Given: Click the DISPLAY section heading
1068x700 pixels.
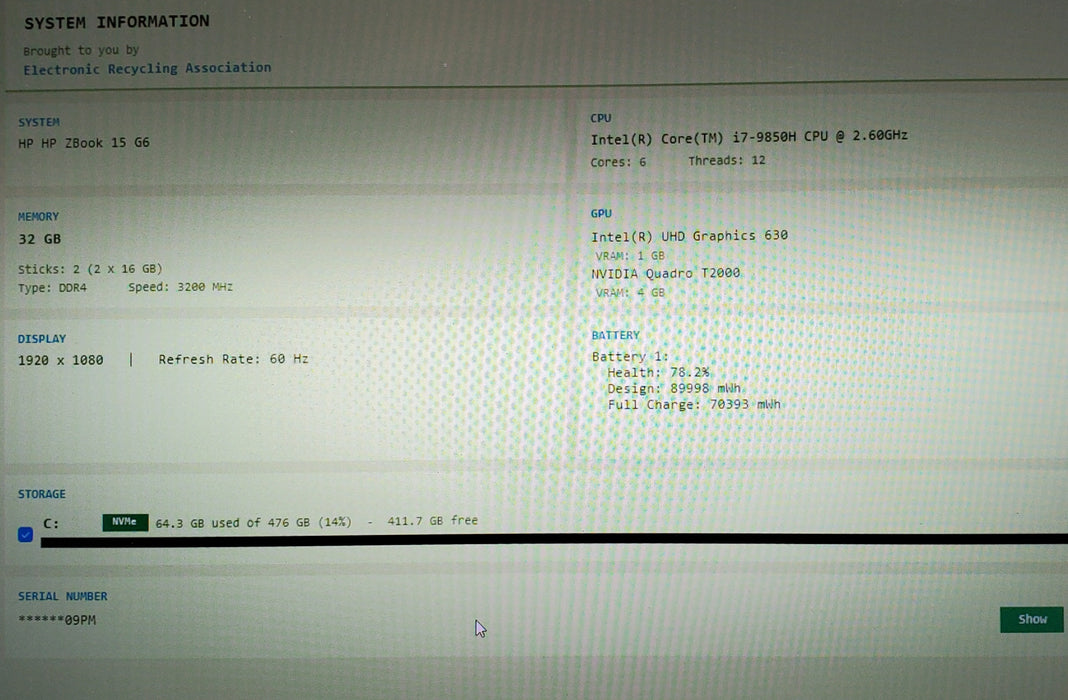Looking at the screenshot, I should coord(42,339).
